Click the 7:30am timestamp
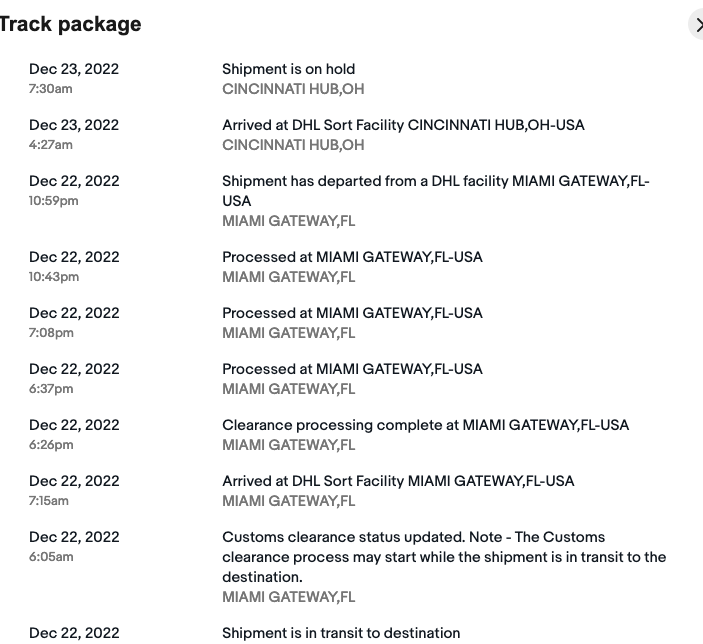The image size is (703, 644). pyautogui.click(x=50, y=89)
